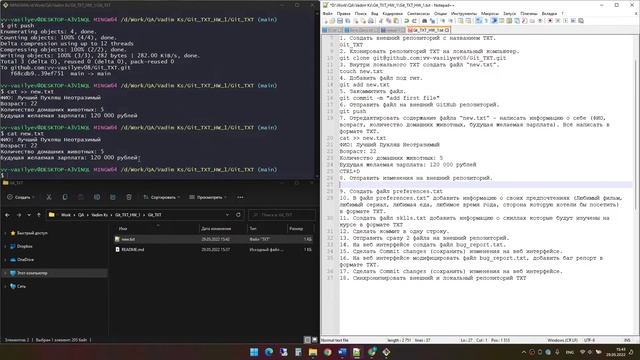Open the Windows Start menu
Viewport: 640px width, 360px height.
(x=254, y=352)
